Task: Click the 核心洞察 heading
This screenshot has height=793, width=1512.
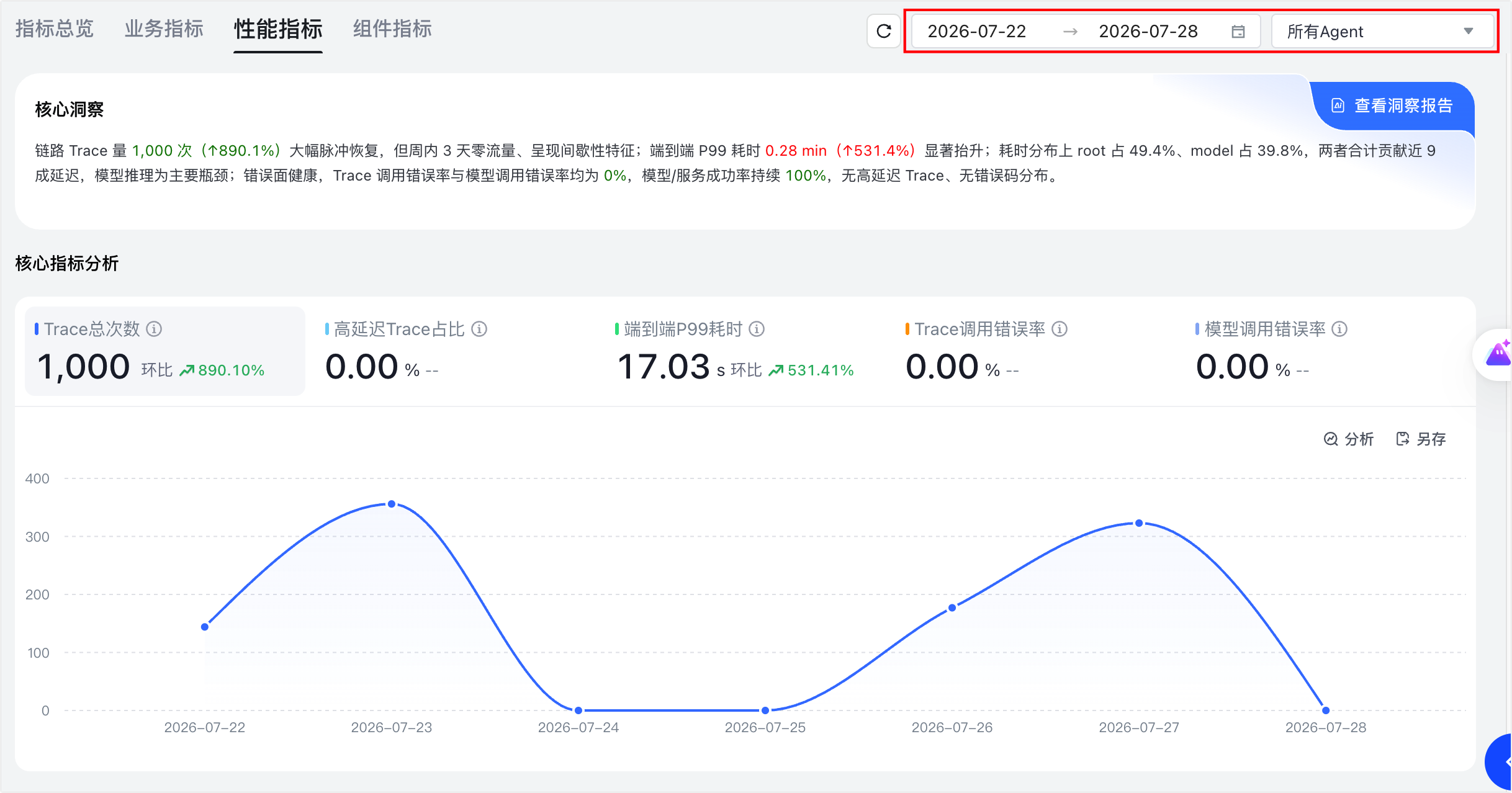Action: pos(70,109)
